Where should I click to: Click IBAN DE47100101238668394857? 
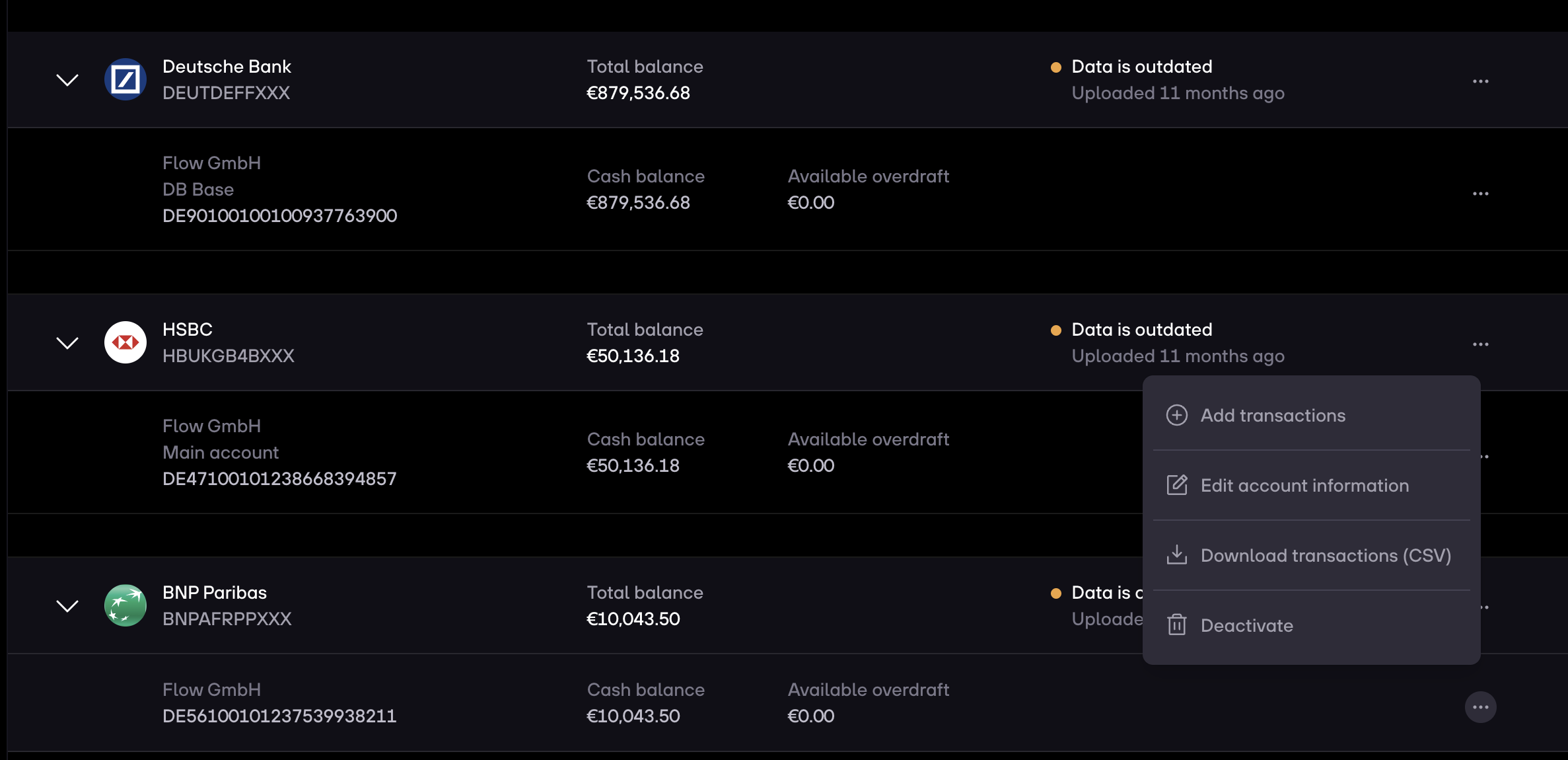point(279,478)
